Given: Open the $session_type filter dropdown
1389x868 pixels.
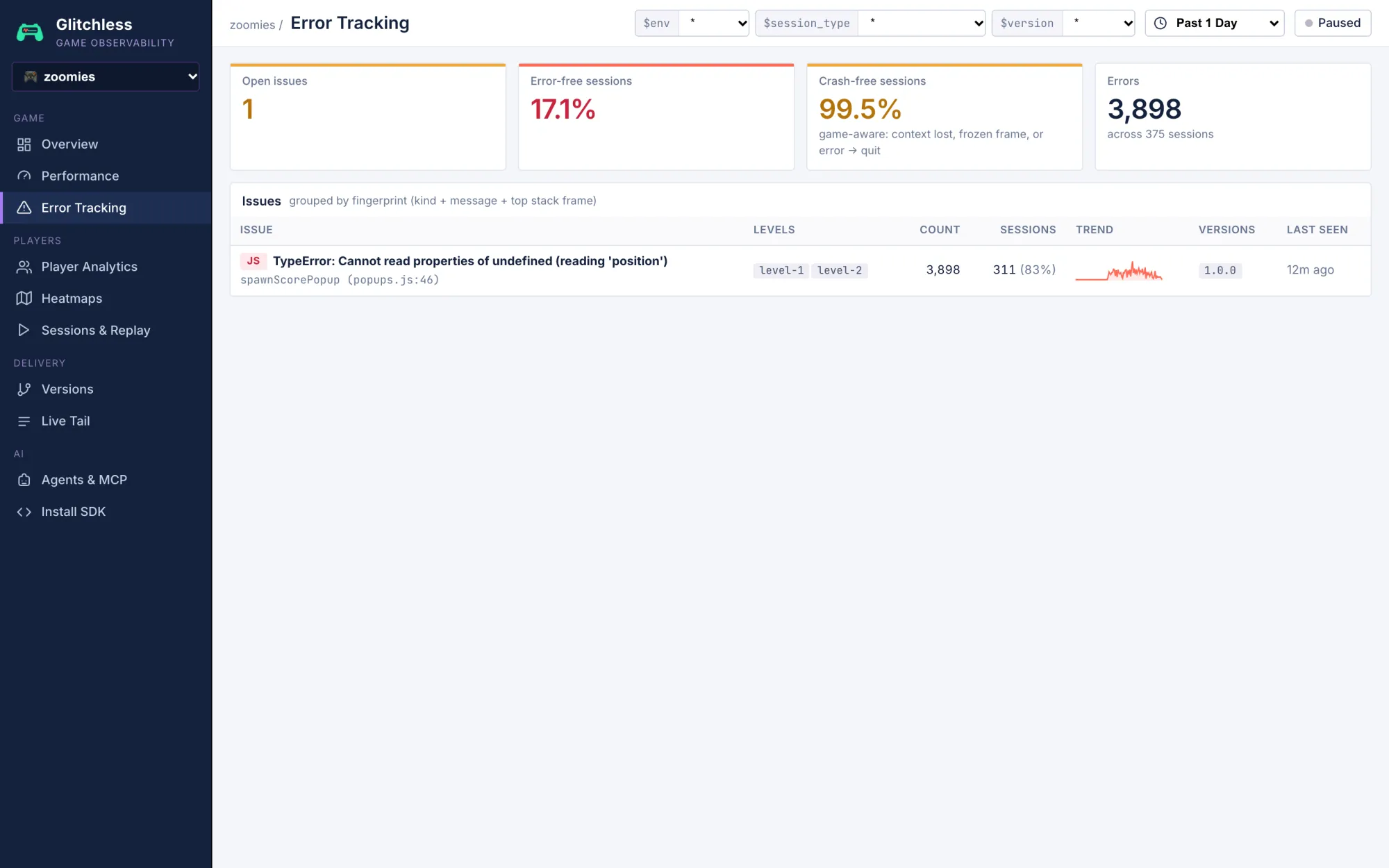Looking at the screenshot, I should coord(922,23).
